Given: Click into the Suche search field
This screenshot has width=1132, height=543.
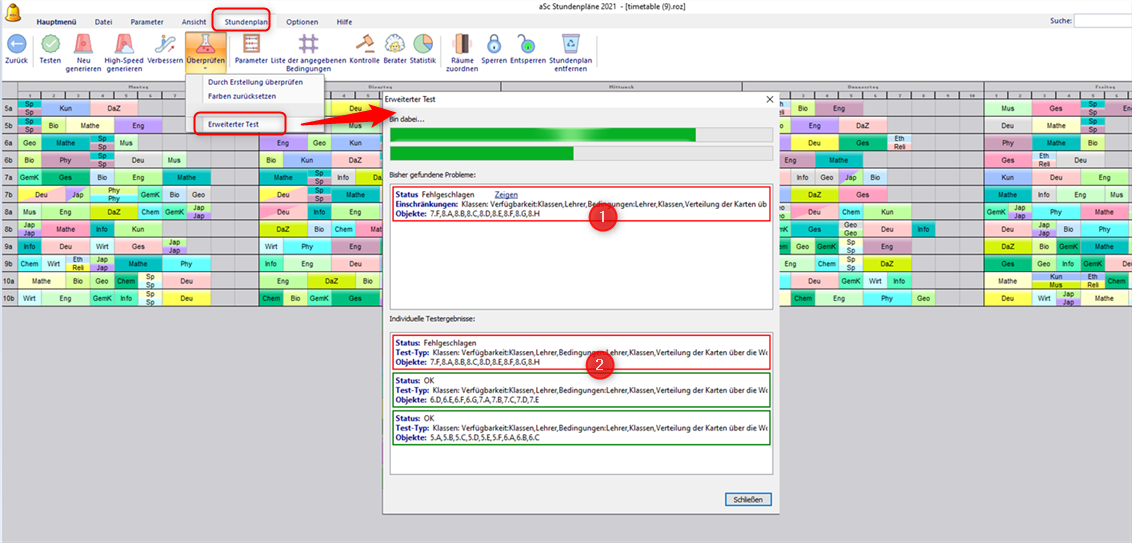Looking at the screenshot, I should tap(1102, 22).
